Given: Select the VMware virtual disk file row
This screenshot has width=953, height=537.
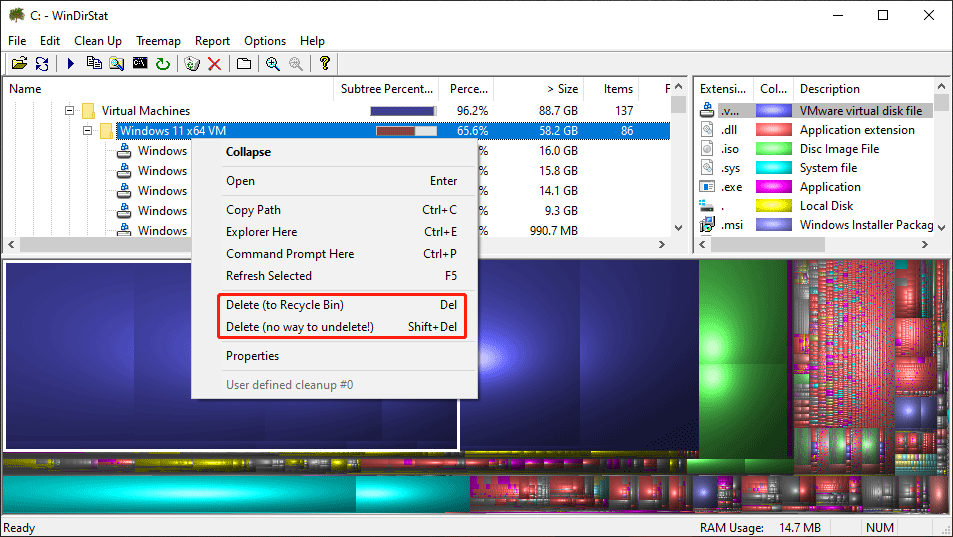Looking at the screenshot, I should [814, 111].
